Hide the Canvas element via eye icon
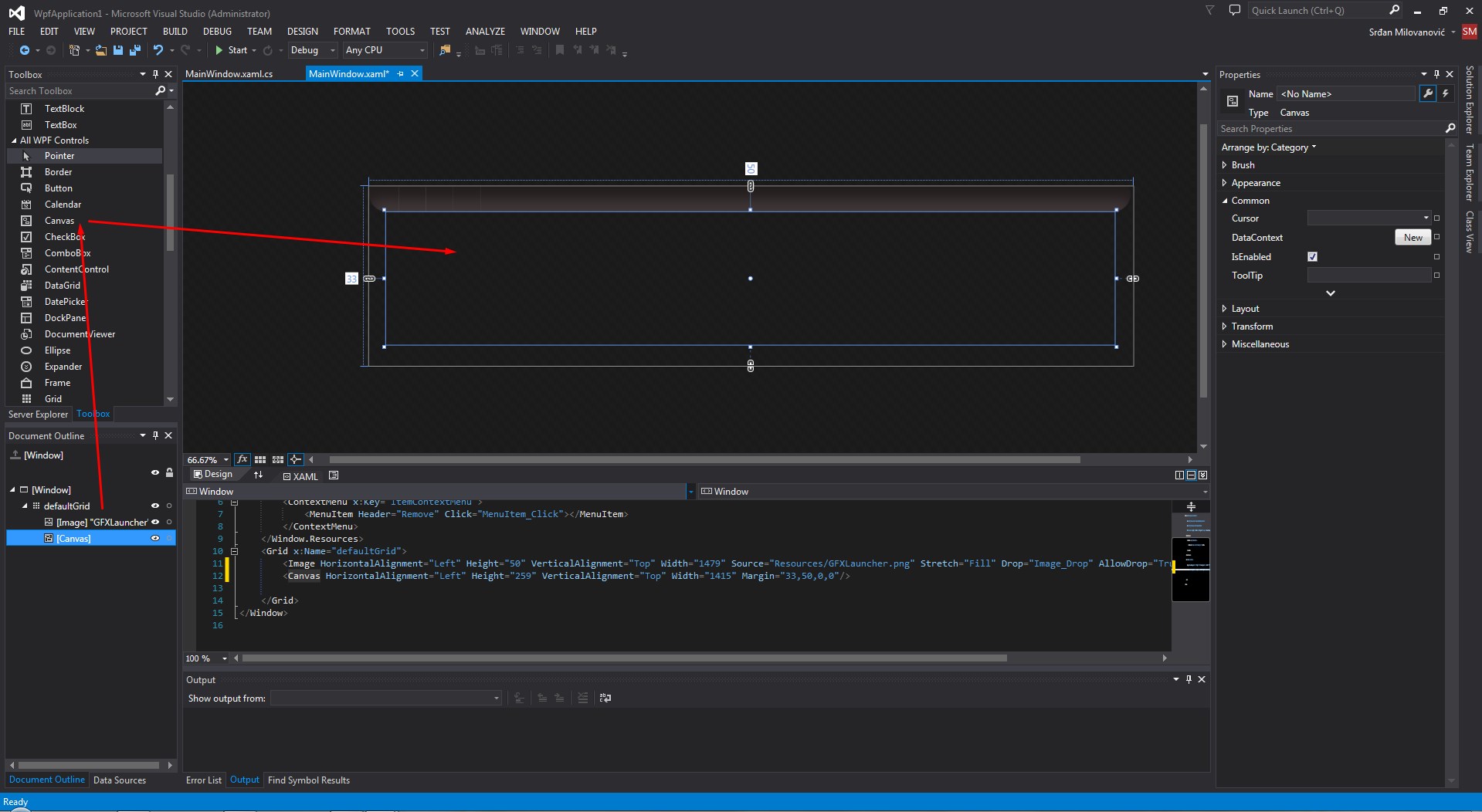 pos(155,538)
